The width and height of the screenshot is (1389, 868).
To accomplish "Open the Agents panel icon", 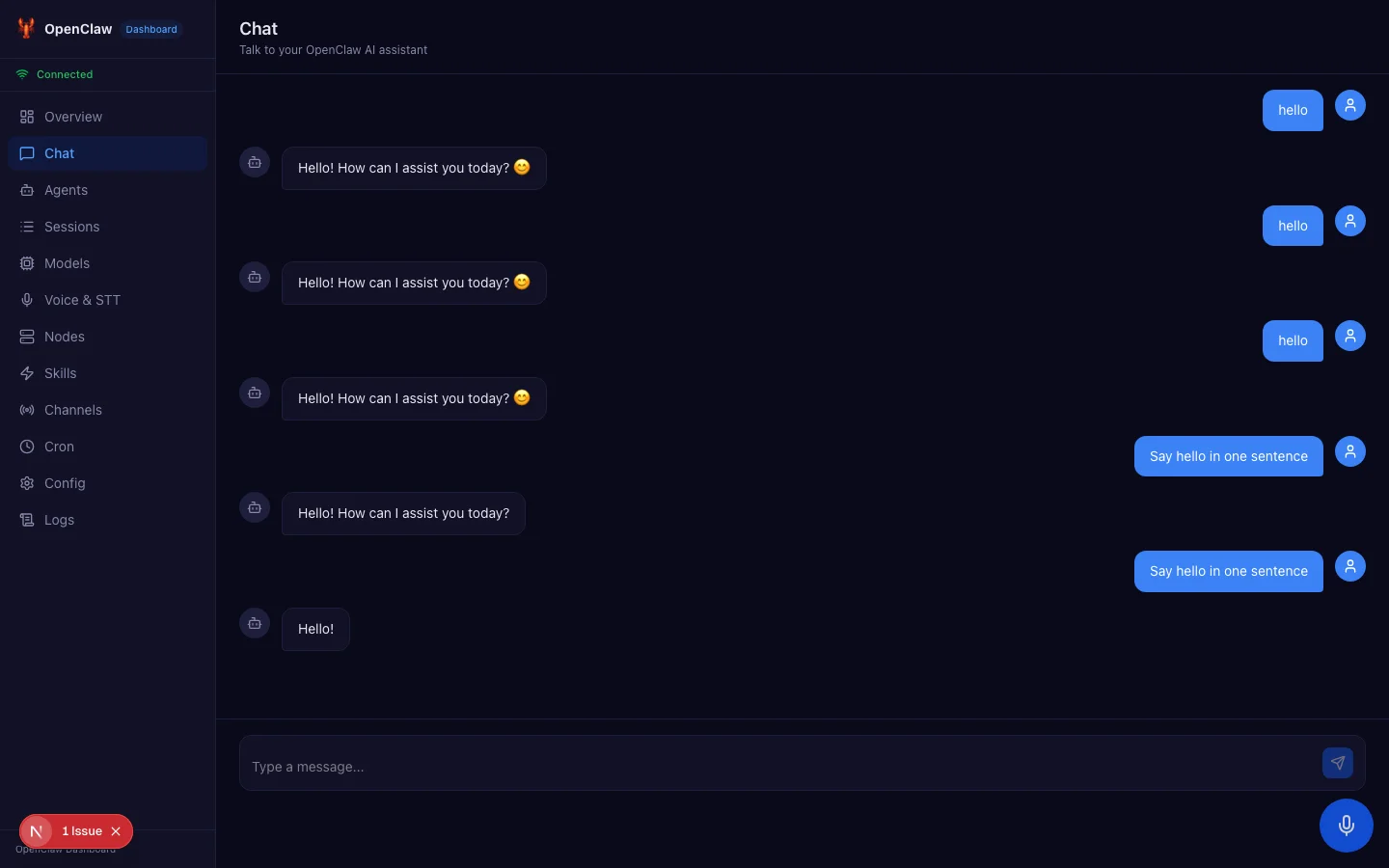I will pyautogui.click(x=27, y=190).
